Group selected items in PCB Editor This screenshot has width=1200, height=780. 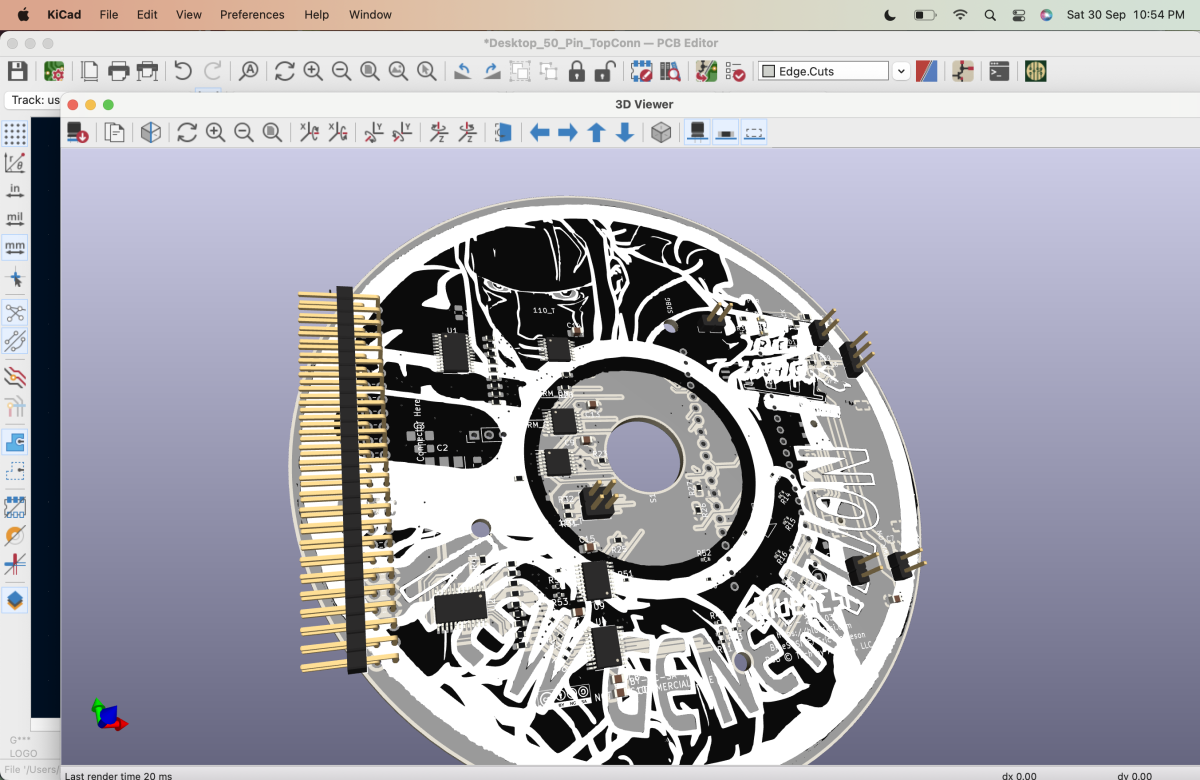pyautogui.click(x=520, y=71)
